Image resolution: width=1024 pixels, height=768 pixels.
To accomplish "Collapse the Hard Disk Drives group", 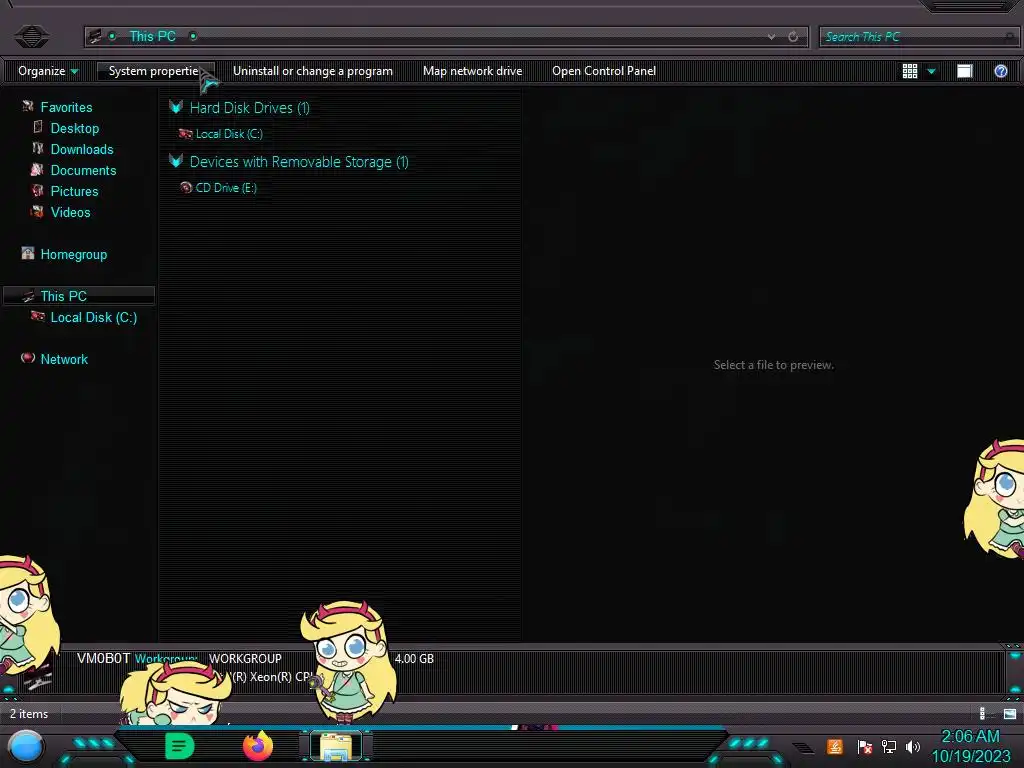I will point(176,107).
